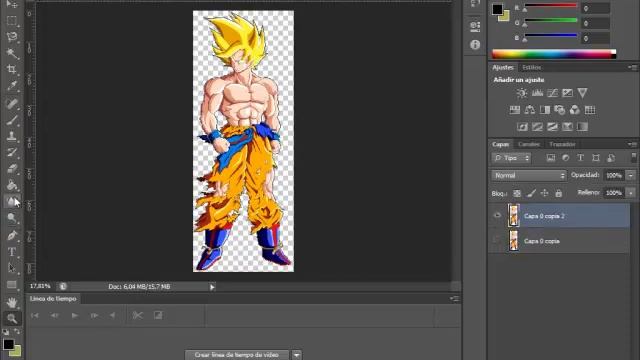Filter layers by type layers
Viewport: 640px width, 360px height.
click(580, 158)
